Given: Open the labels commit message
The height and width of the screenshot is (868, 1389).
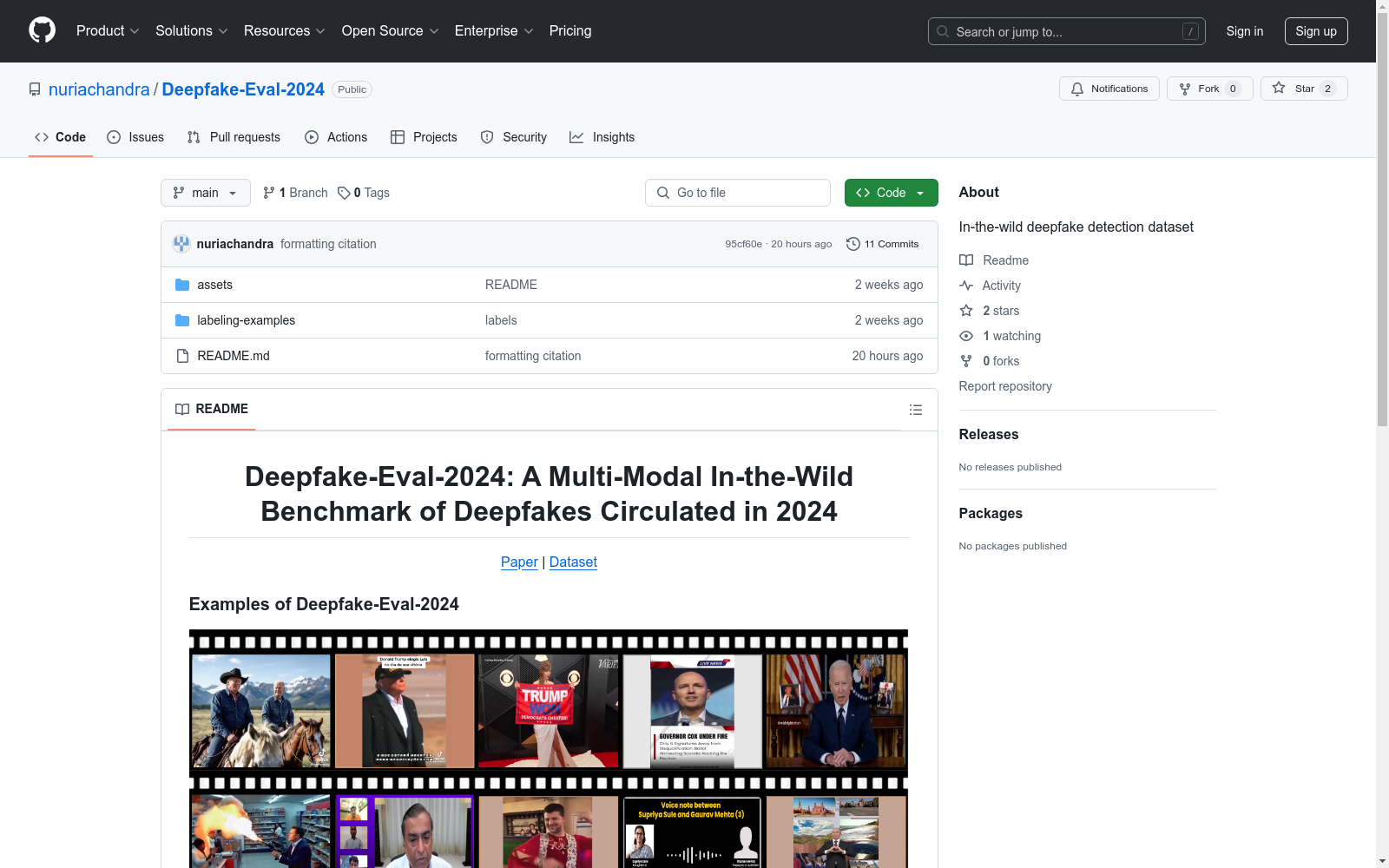Looking at the screenshot, I should [x=501, y=320].
